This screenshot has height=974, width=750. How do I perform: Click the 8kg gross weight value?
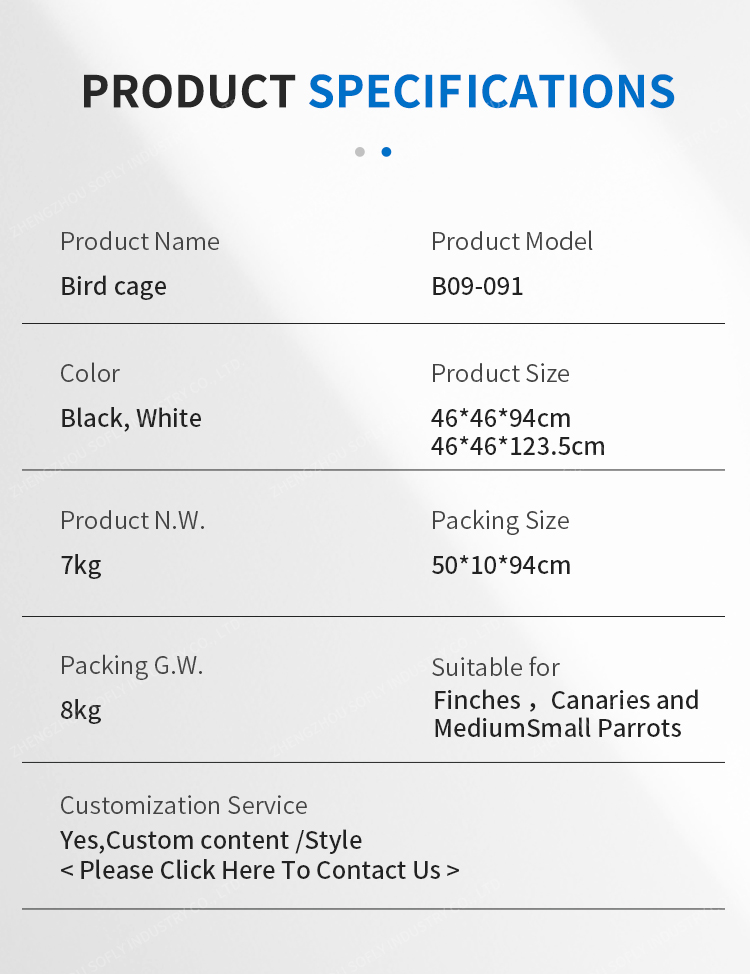[81, 710]
